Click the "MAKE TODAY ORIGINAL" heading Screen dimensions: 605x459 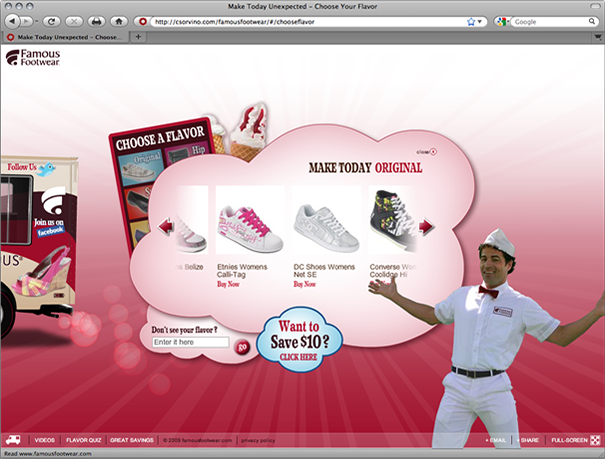click(x=365, y=168)
